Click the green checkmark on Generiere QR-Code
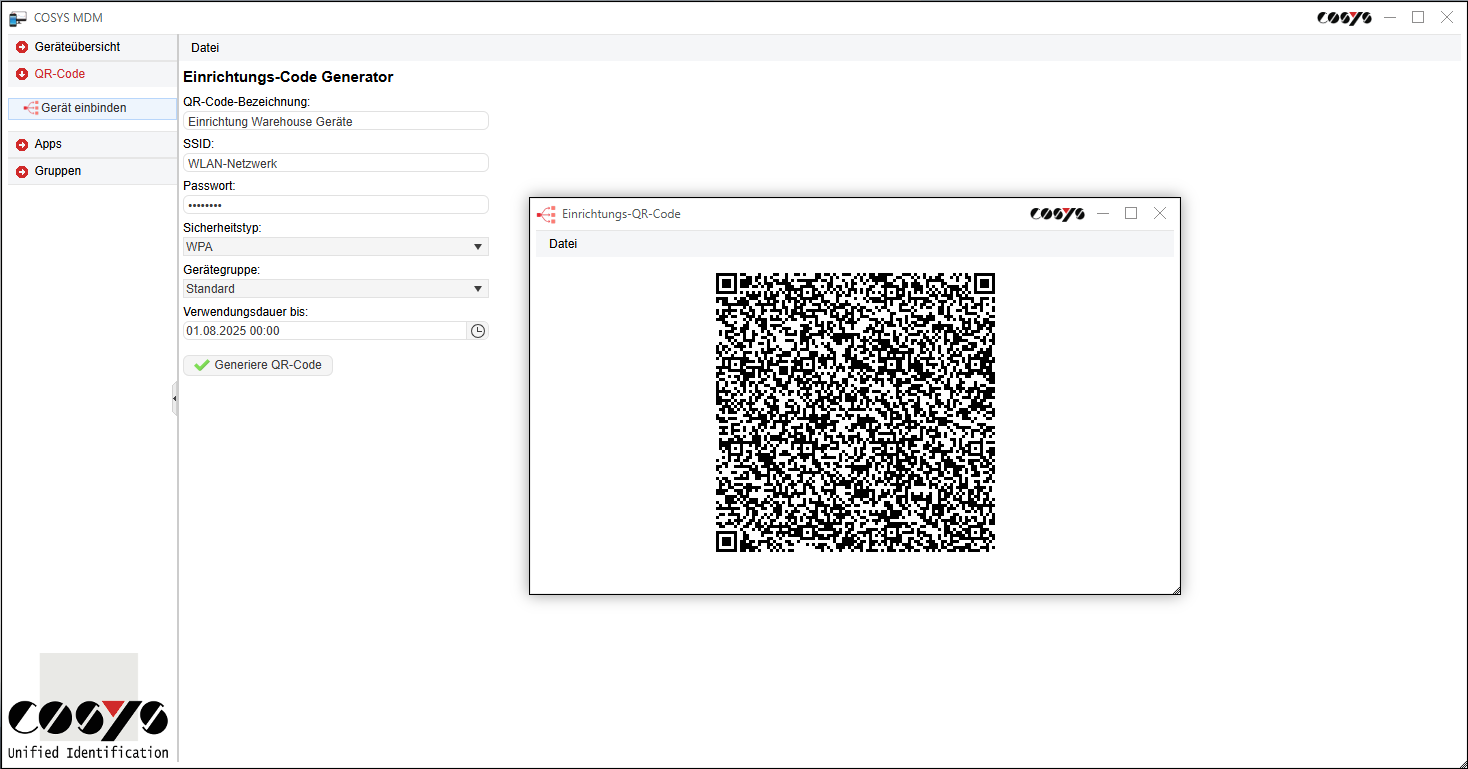The image size is (1468, 769). coord(202,366)
